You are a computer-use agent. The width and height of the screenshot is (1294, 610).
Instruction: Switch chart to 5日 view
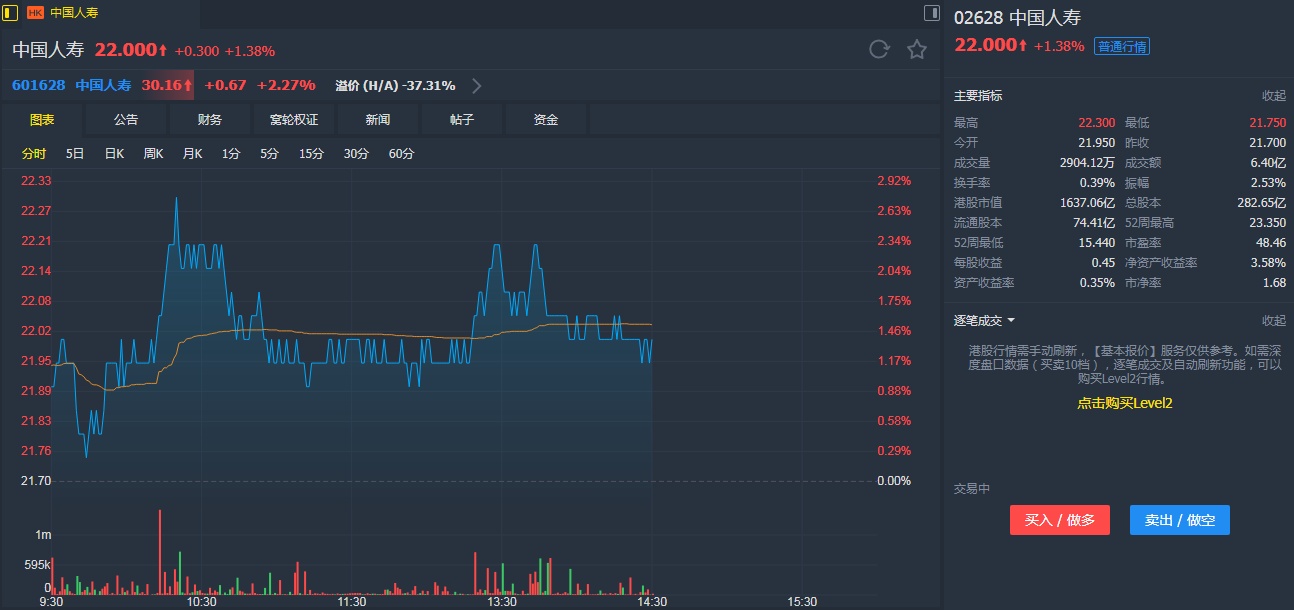click(75, 154)
